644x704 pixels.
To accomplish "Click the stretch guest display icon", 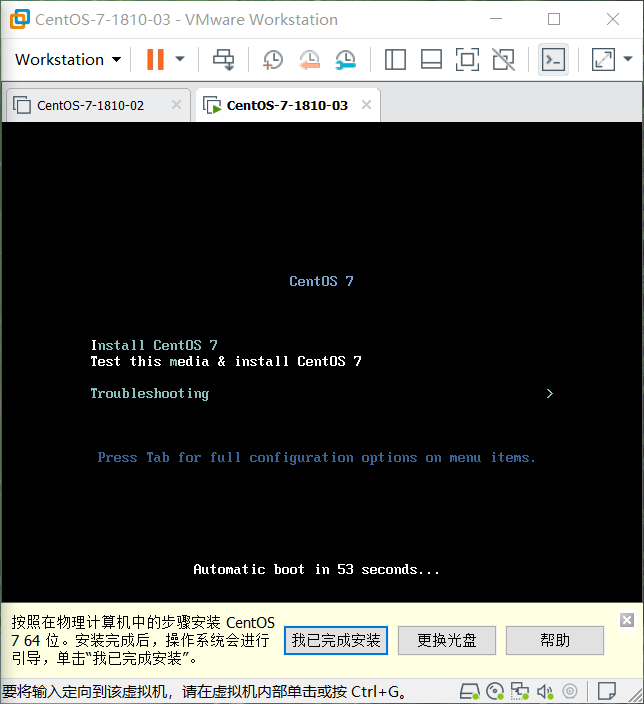I will coord(603,59).
